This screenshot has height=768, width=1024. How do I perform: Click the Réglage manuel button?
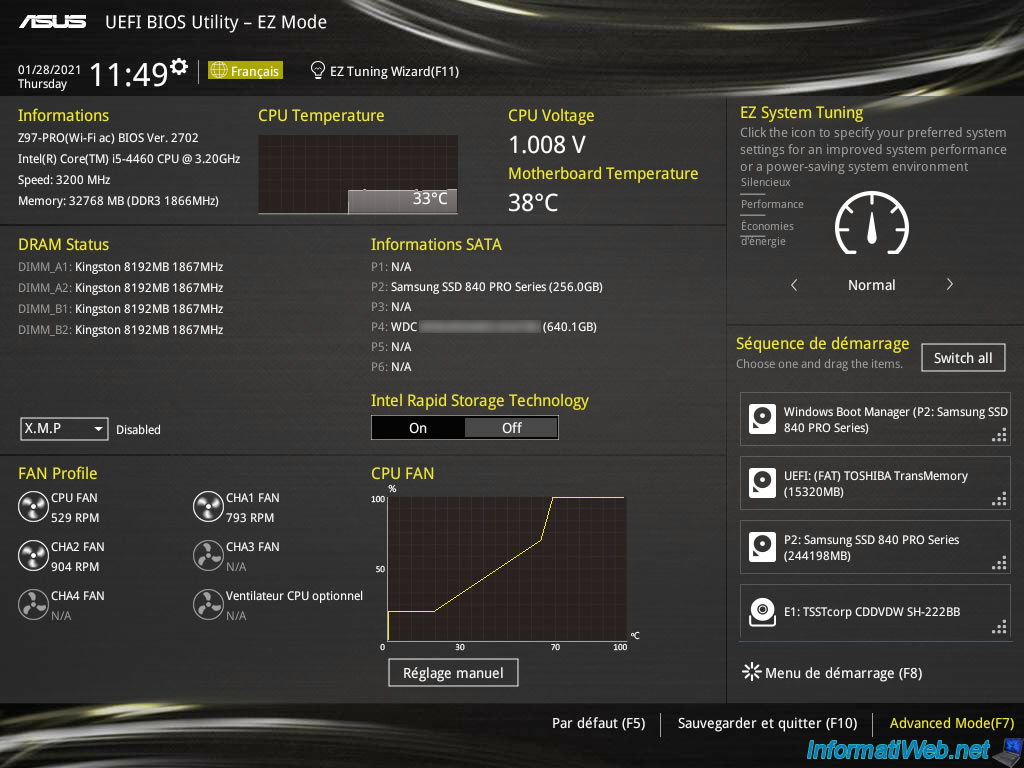(453, 673)
